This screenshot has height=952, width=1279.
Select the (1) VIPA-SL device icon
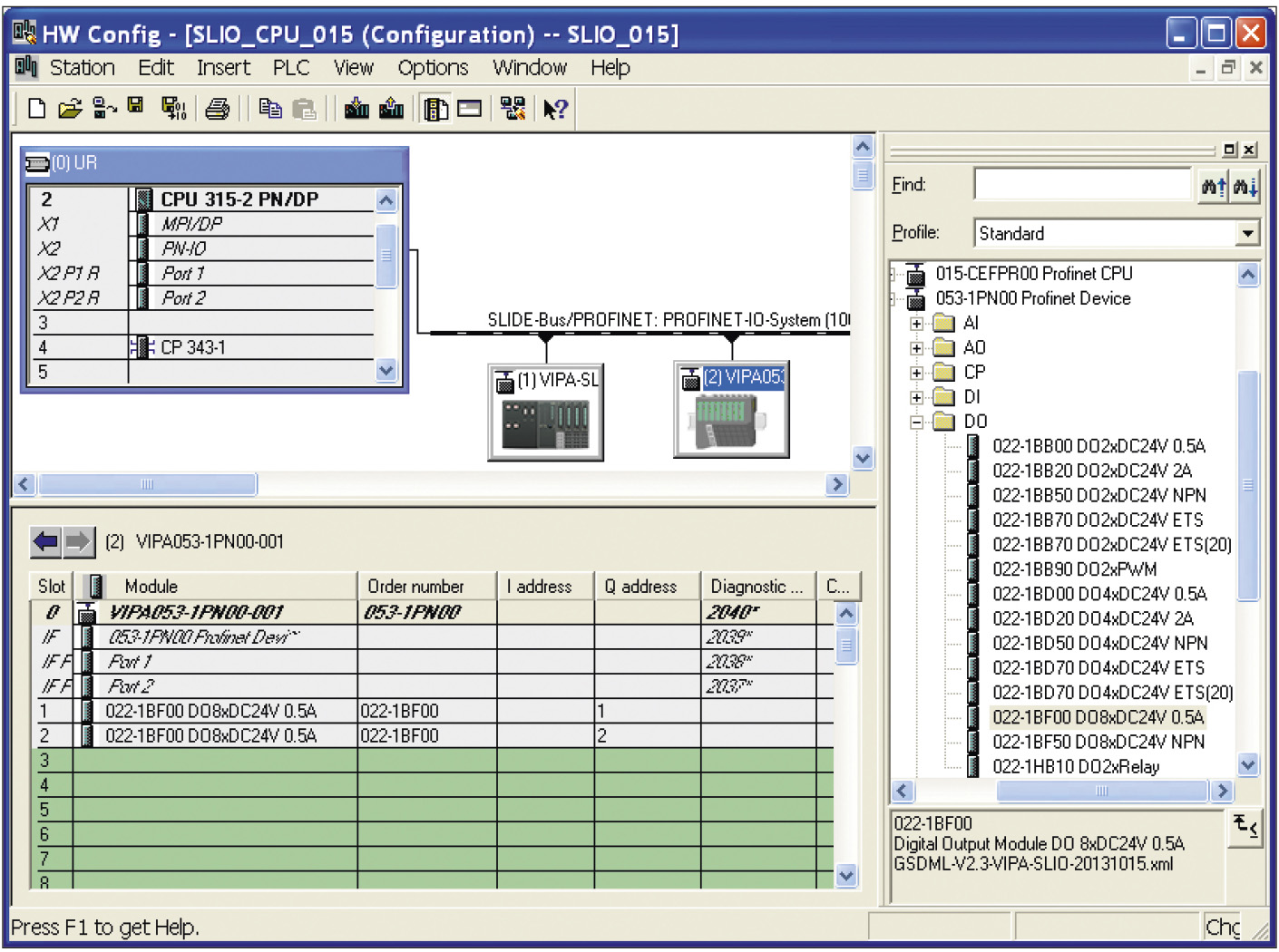point(546,413)
